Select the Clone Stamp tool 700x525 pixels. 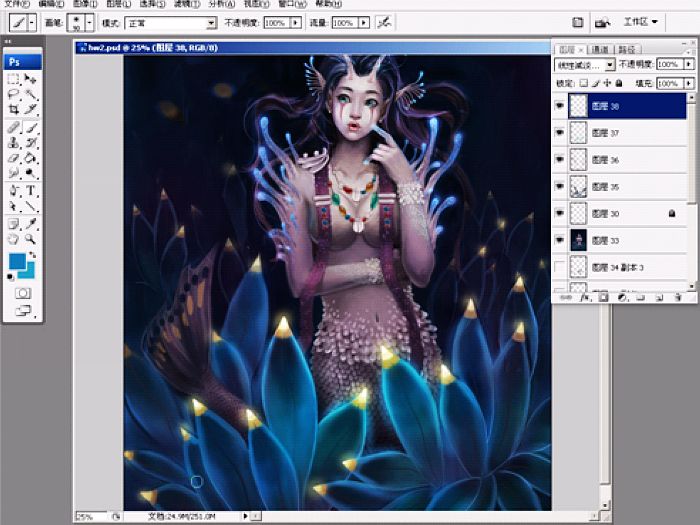pyautogui.click(x=13, y=143)
